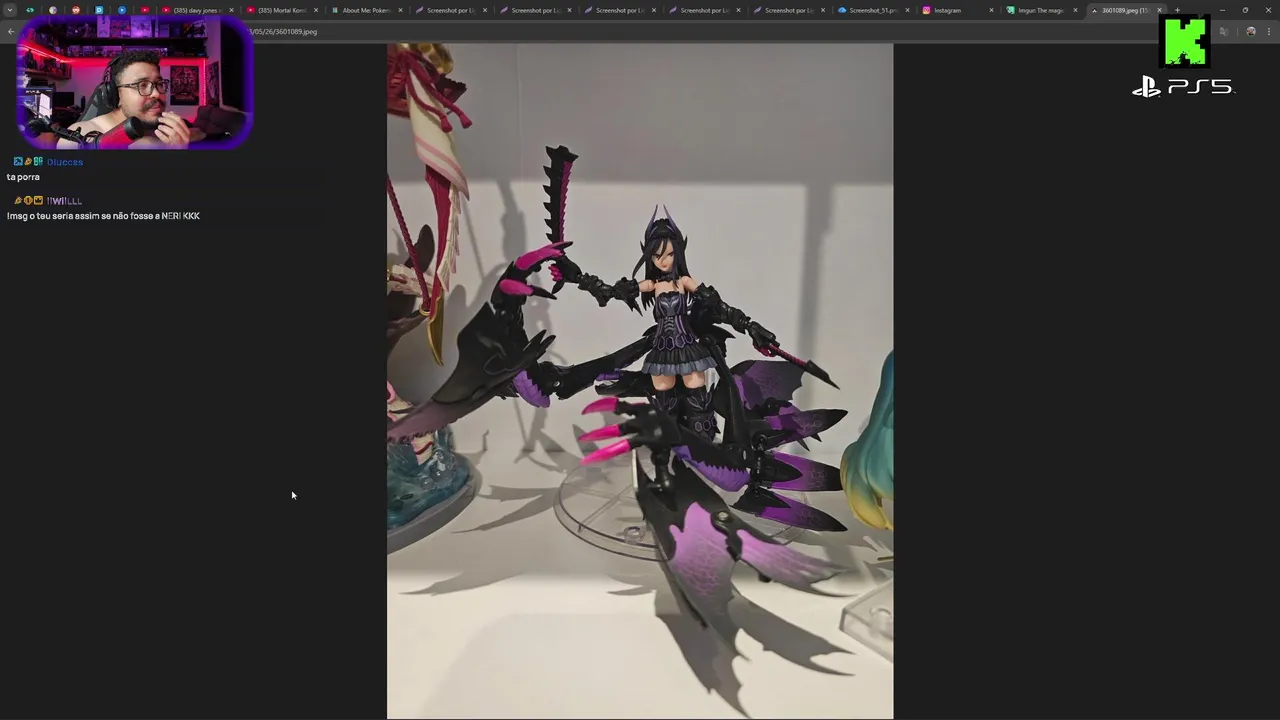Screen dimensions: 1280x720
Task: Close the active 3601089.jpeg tab
Action: pyautogui.click(x=1160, y=10)
